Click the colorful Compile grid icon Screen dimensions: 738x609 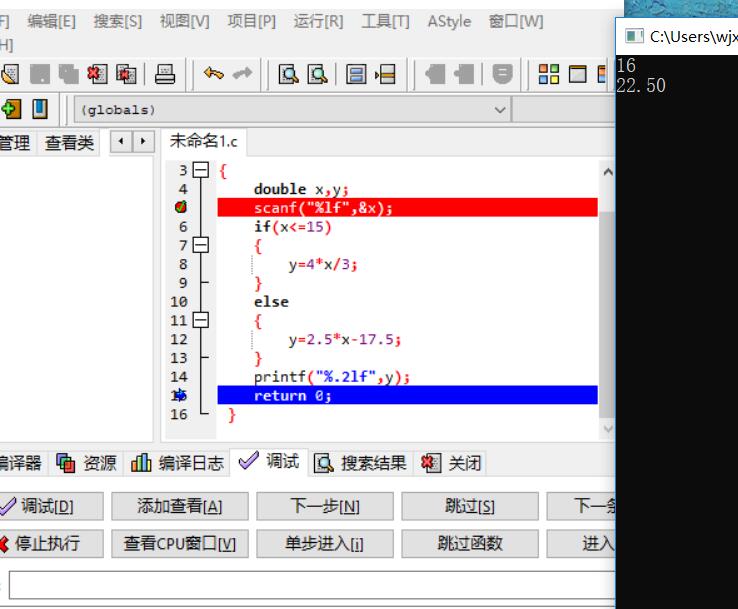(x=549, y=74)
